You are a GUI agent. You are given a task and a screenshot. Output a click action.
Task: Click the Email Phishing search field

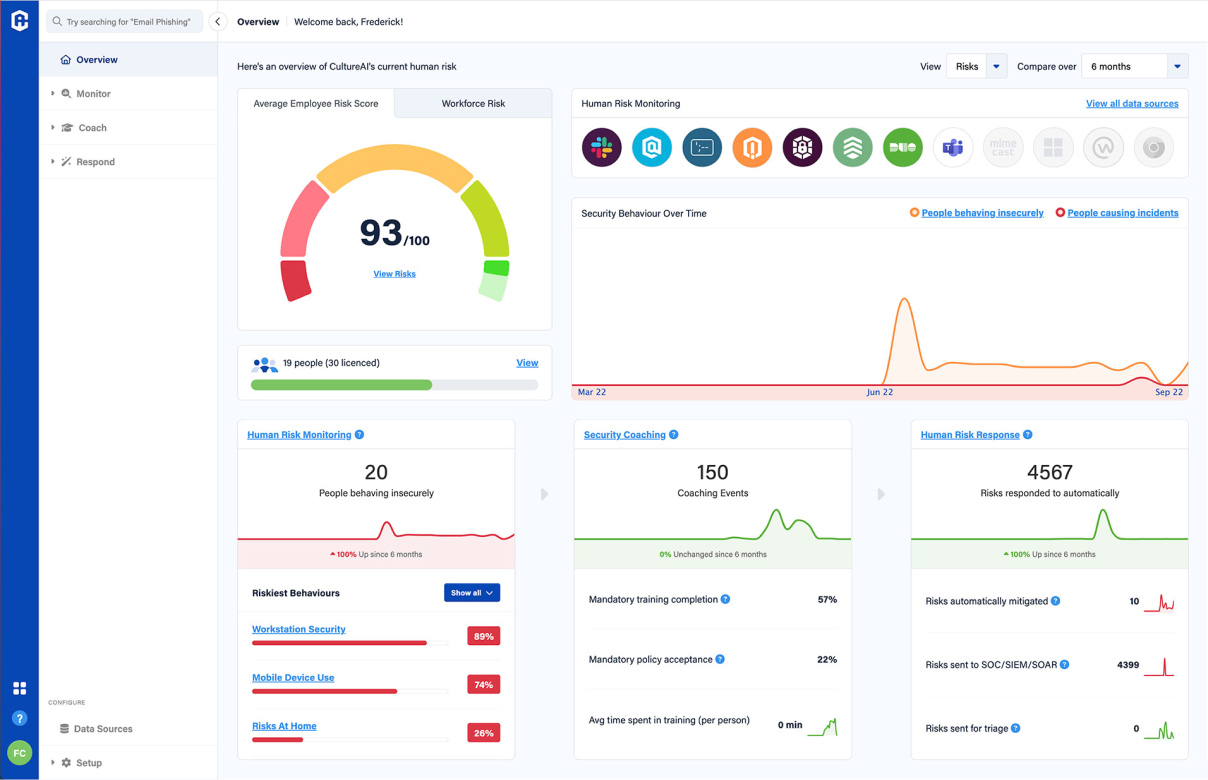[x=124, y=20]
